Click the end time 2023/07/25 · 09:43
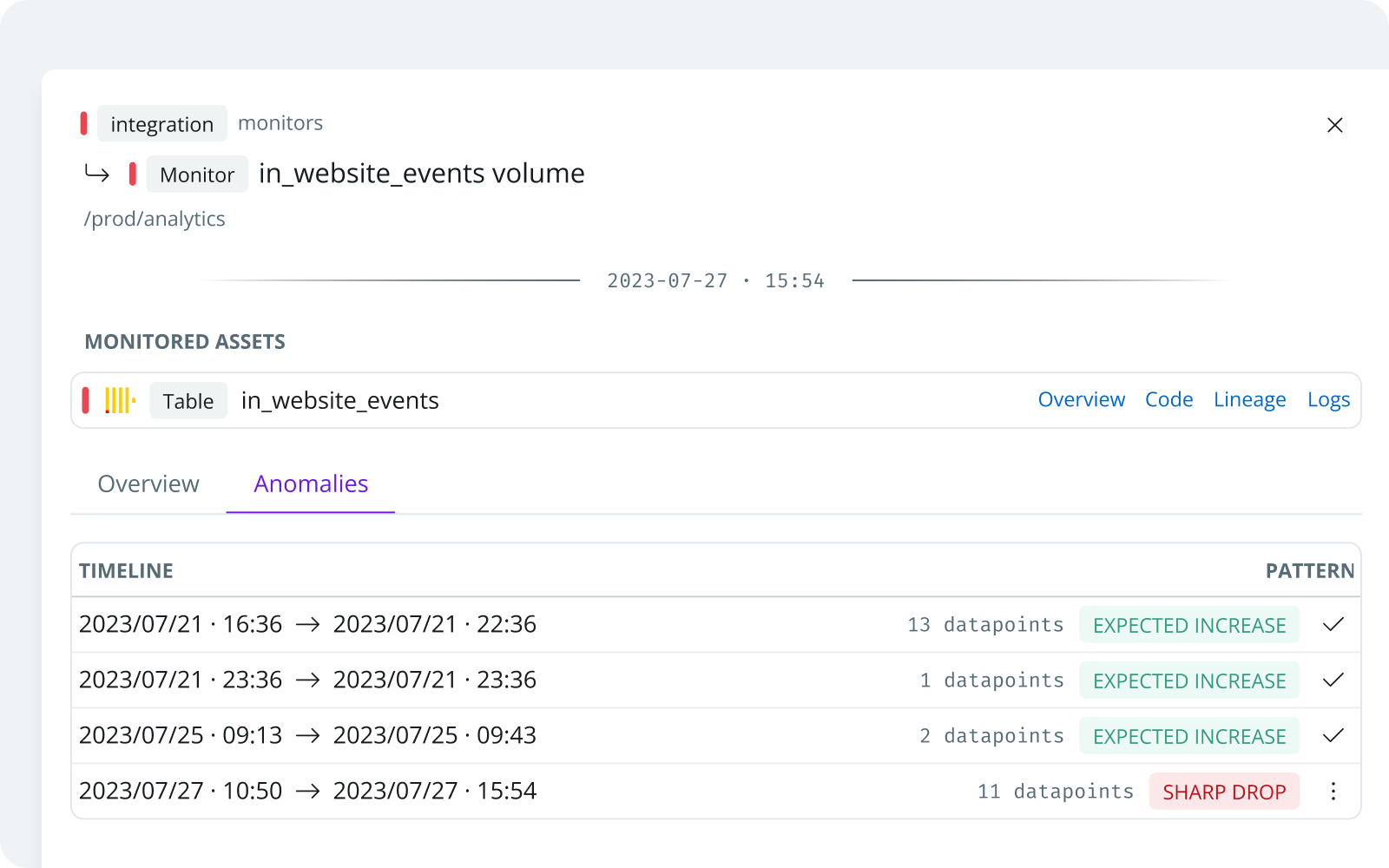 tap(435, 735)
